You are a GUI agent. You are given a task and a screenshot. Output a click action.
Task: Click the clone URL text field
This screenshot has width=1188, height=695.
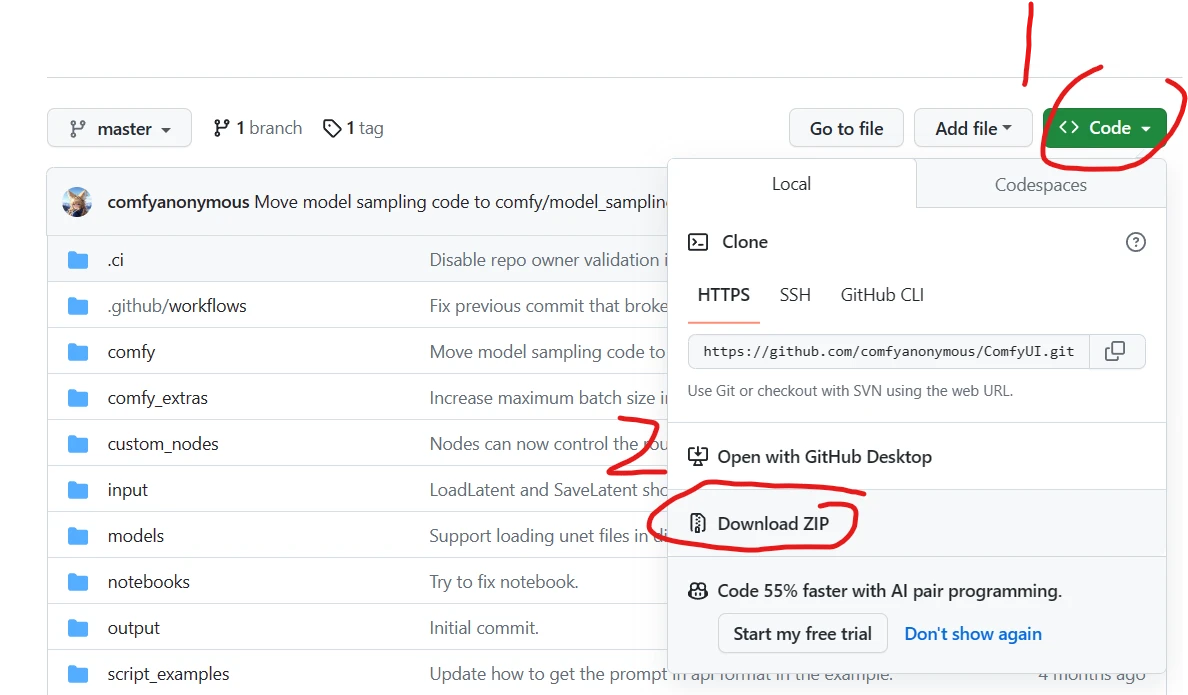tap(888, 352)
